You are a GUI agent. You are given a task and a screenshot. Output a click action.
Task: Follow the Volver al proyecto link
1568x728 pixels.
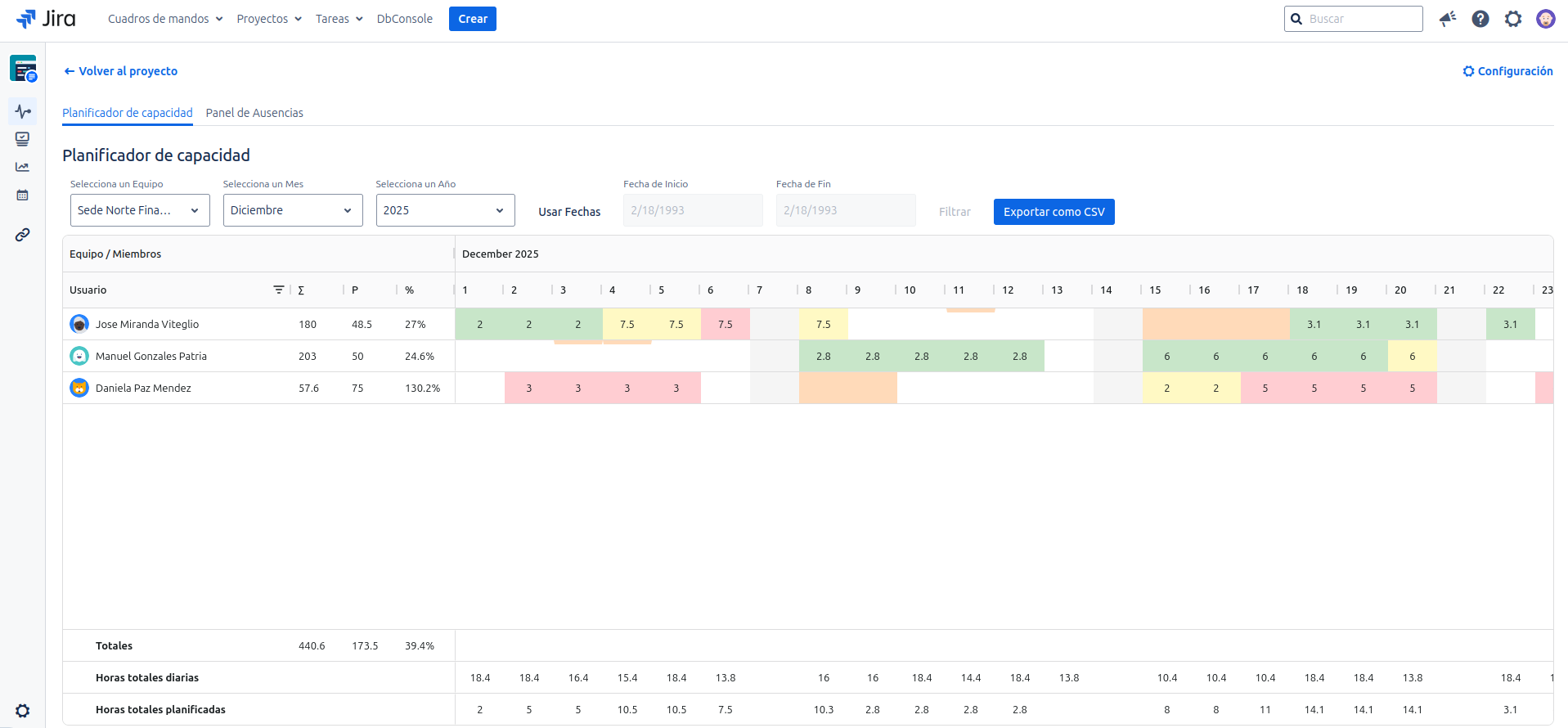tap(120, 71)
